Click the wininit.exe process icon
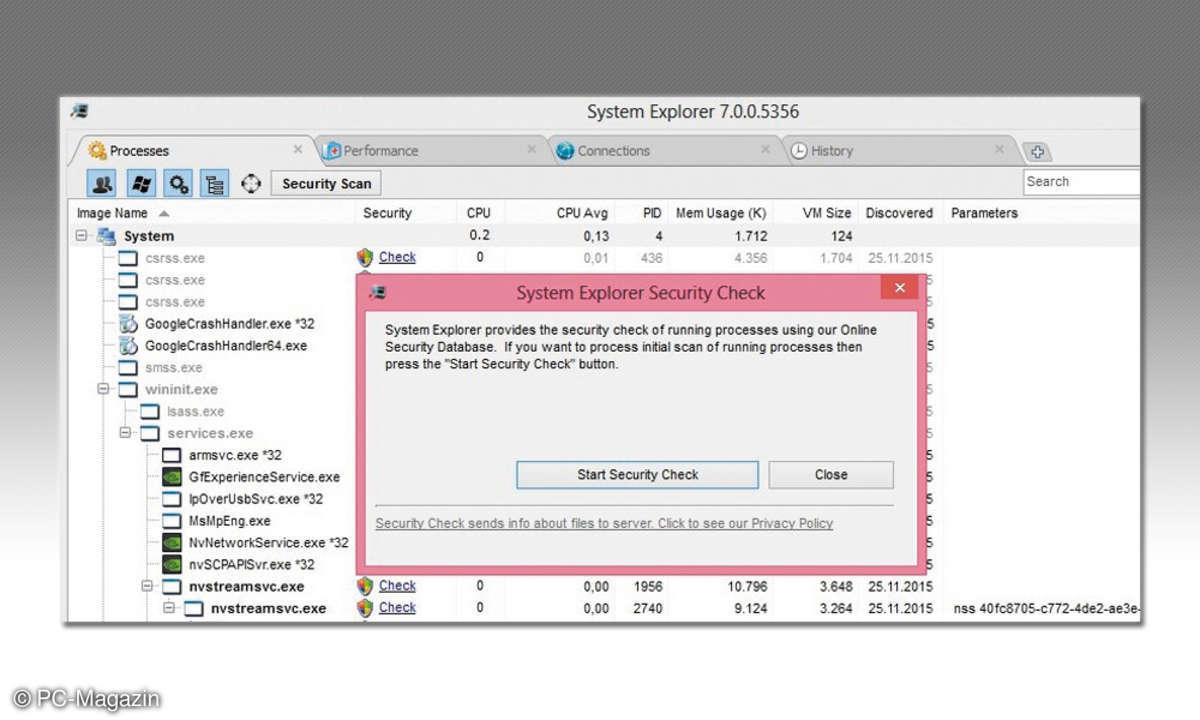Screen dimensions: 1200x720 128,389
